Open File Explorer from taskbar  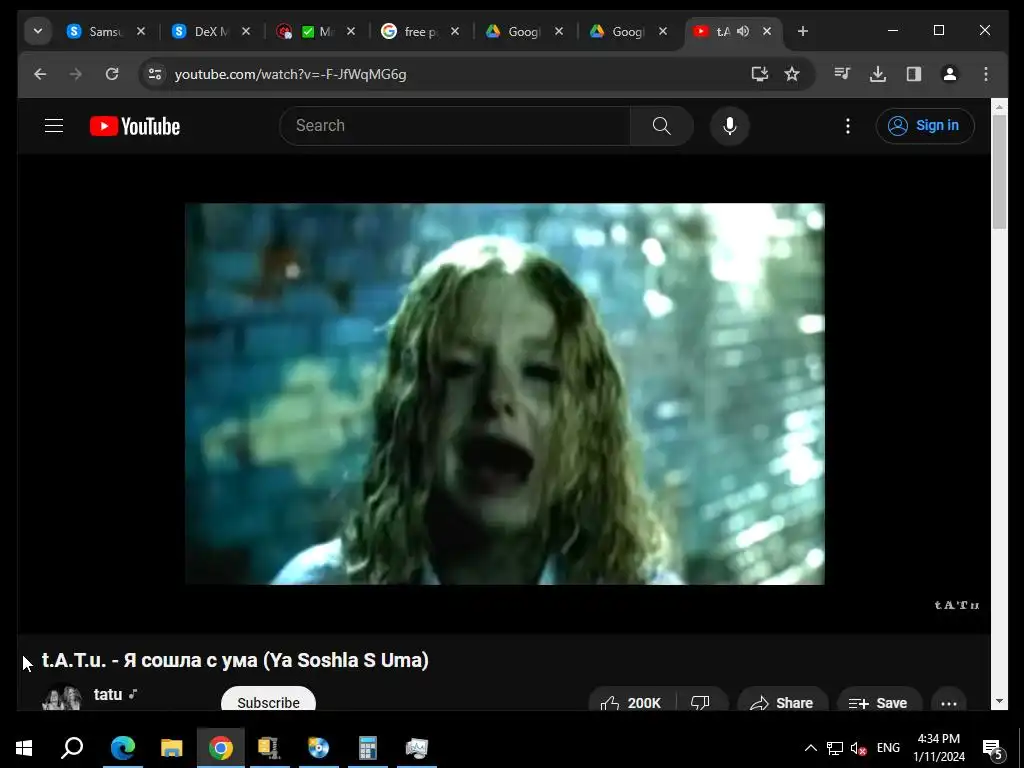coord(172,748)
